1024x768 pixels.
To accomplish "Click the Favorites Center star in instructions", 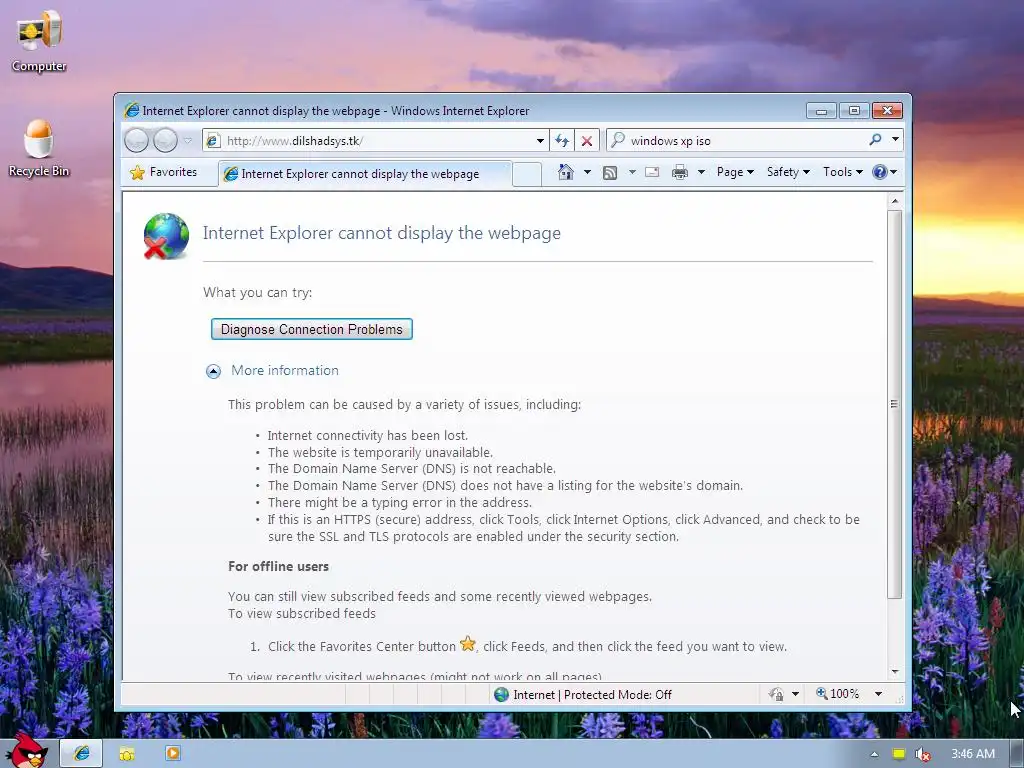I will click(x=468, y=645).
